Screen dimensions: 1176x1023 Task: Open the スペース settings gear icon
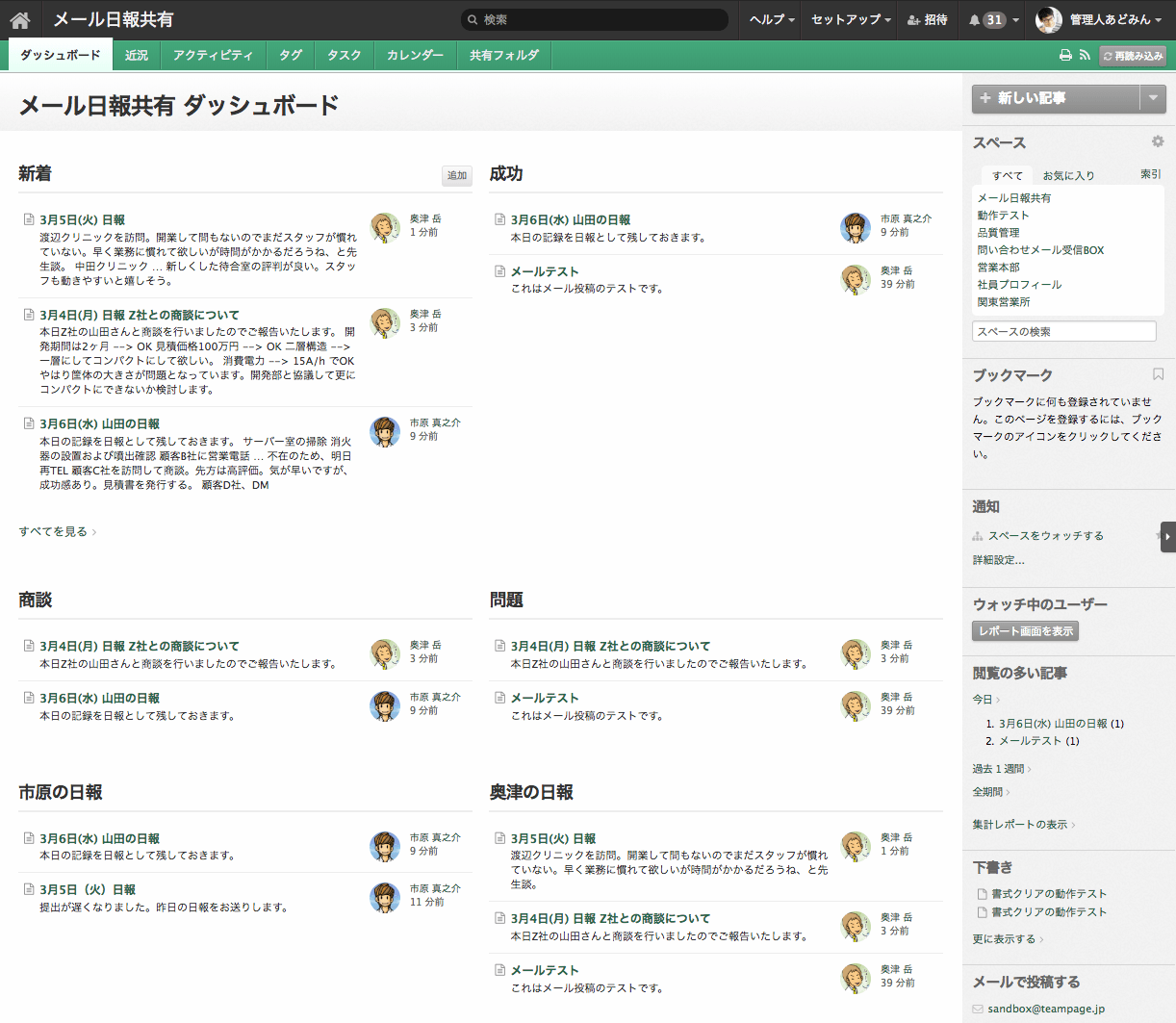1158,141
